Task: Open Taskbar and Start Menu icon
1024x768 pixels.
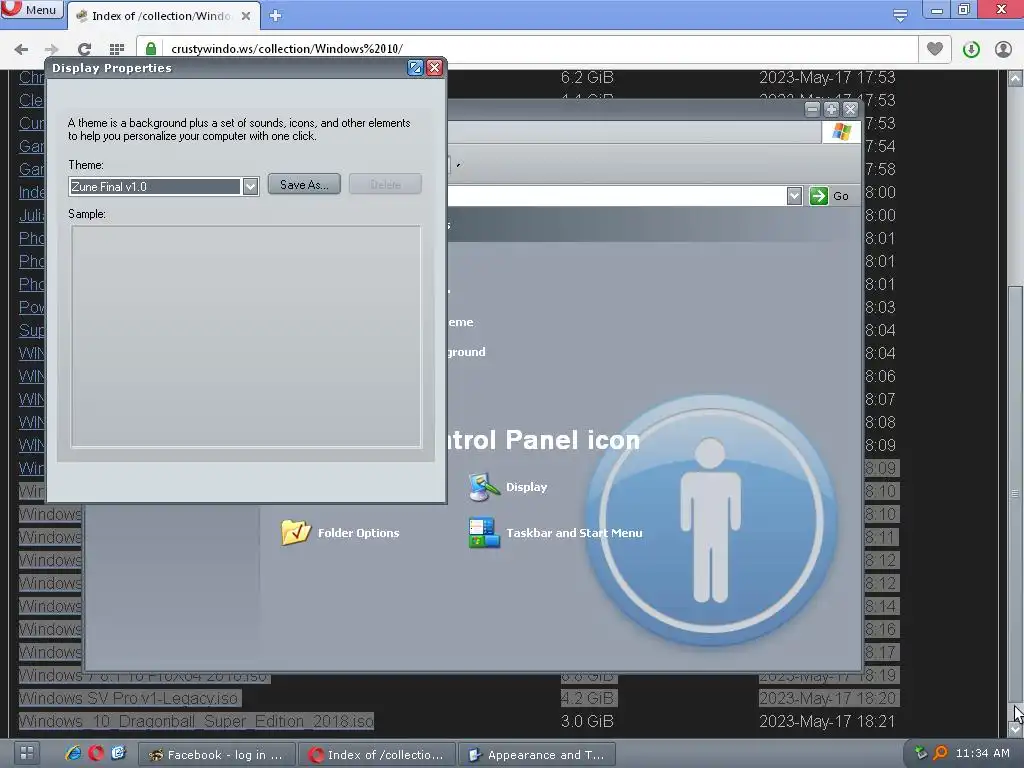Action: pyautogui.click(x=556, y=533)
